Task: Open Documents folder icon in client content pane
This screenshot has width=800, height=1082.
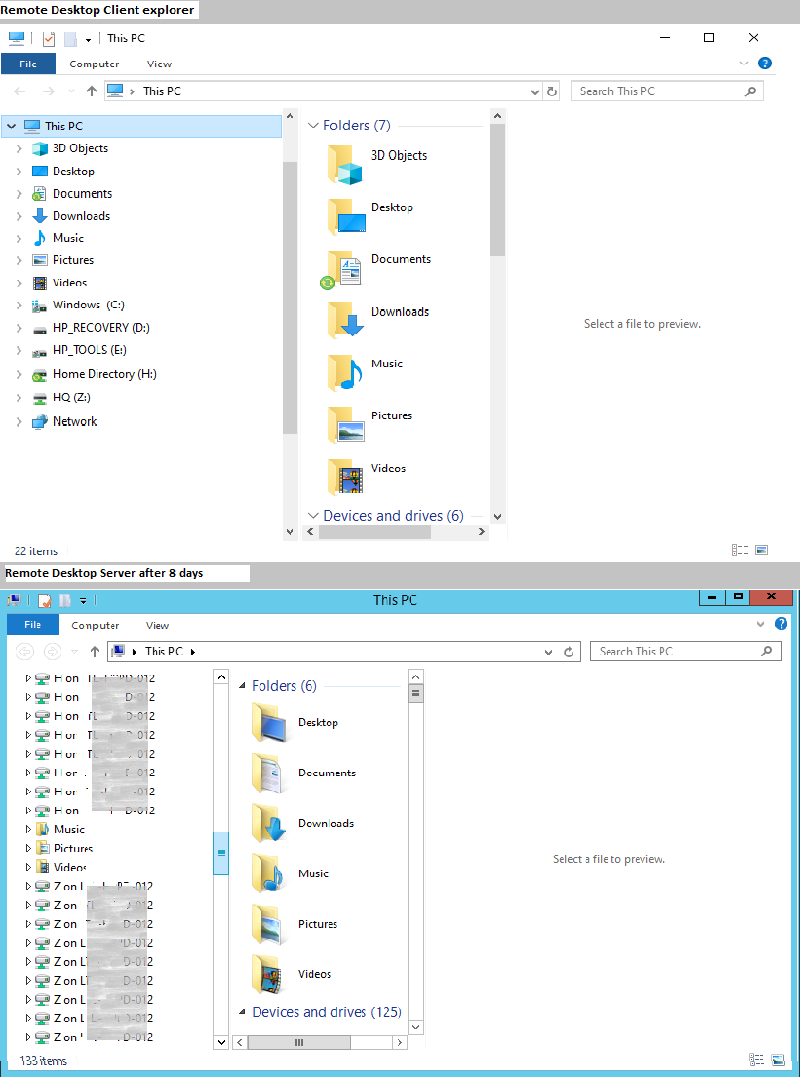Action: [x=342, y=269]
